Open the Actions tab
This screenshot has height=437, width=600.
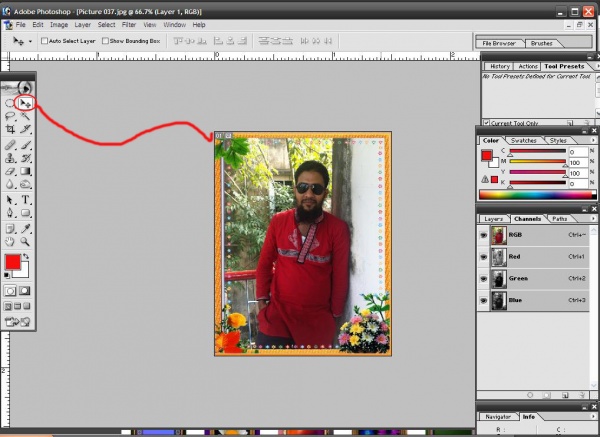coord(528,66)
